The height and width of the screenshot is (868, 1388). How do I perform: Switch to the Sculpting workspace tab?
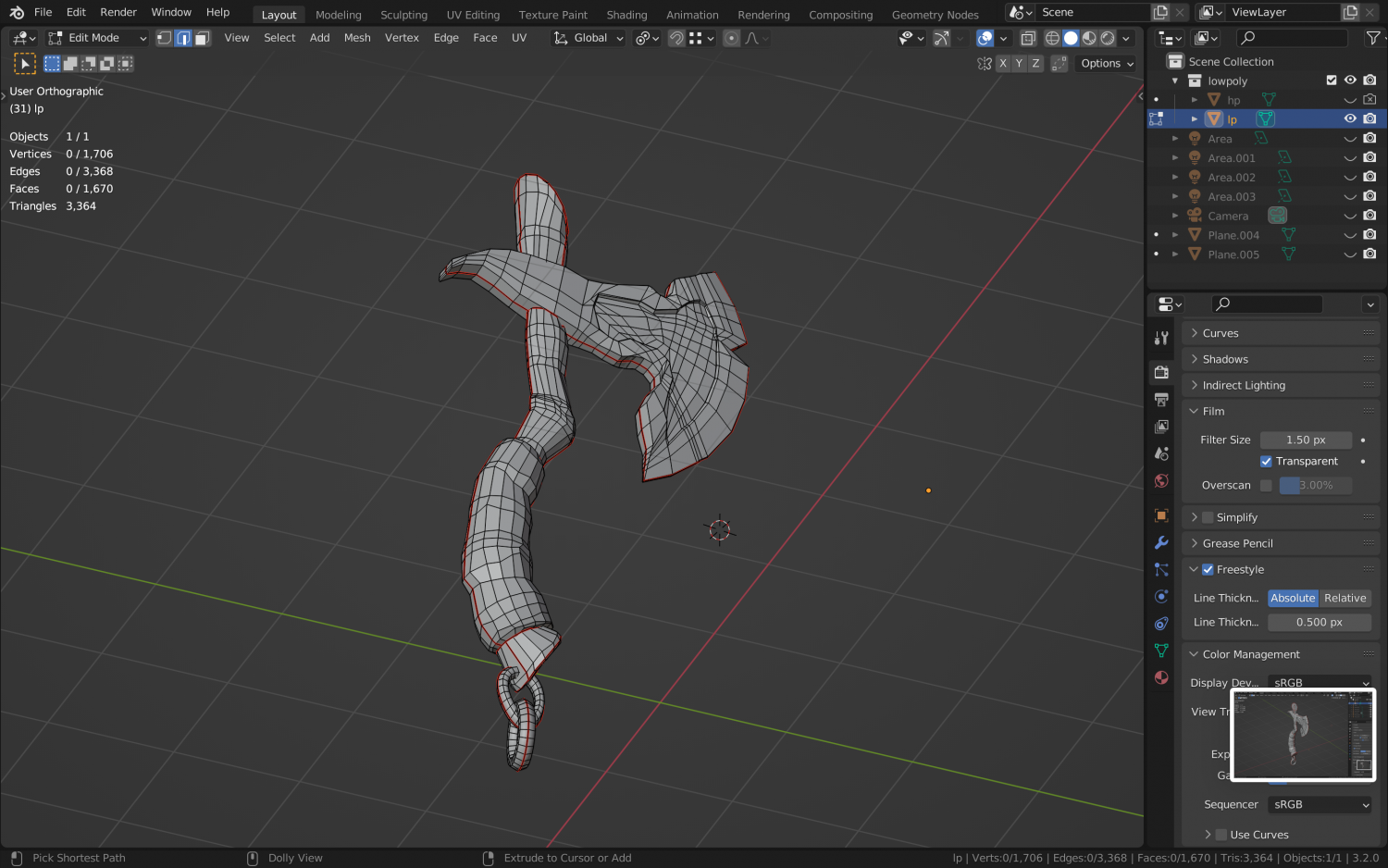(403, 15)
